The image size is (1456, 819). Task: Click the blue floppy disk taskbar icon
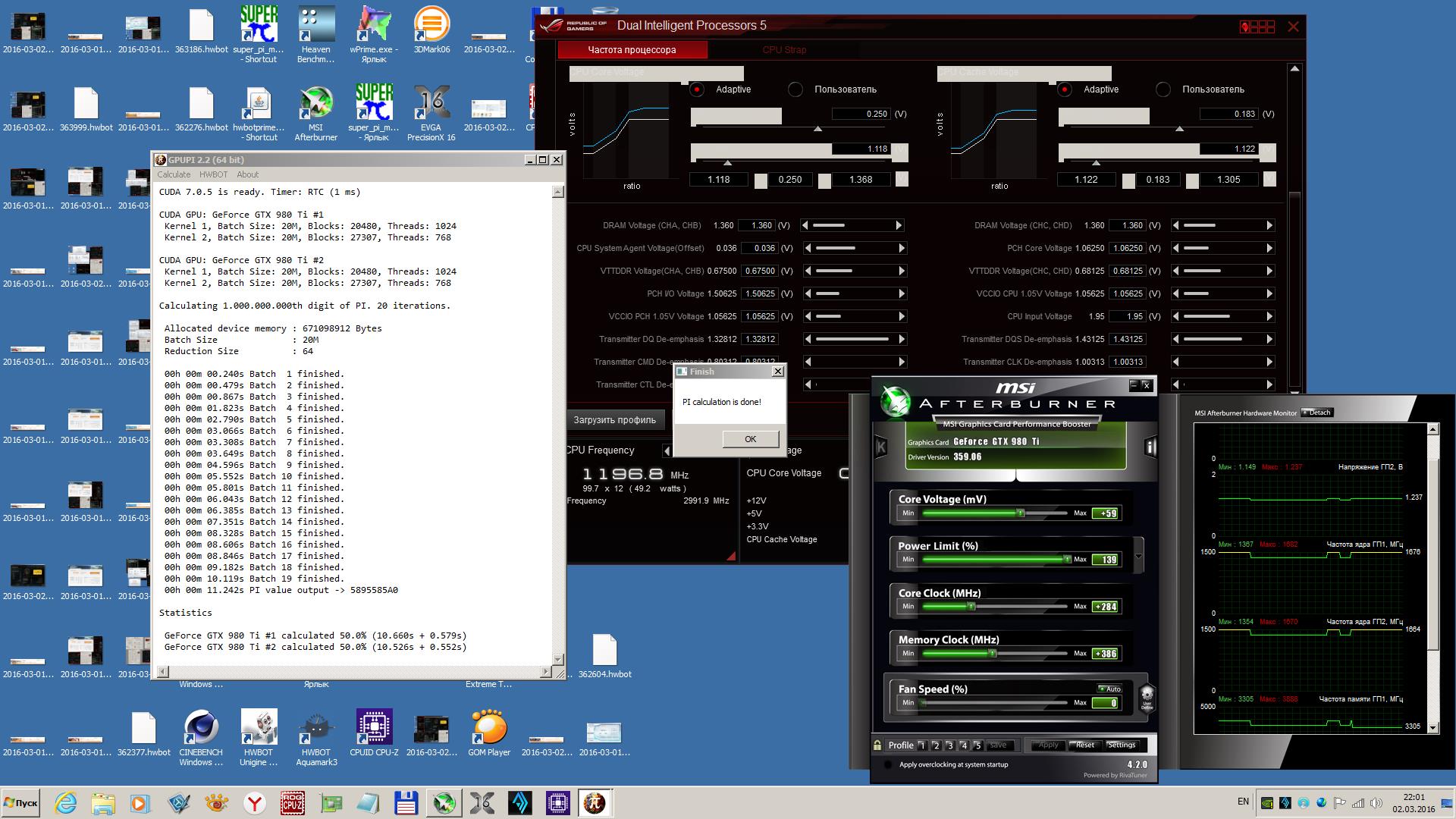click(406, 802)
